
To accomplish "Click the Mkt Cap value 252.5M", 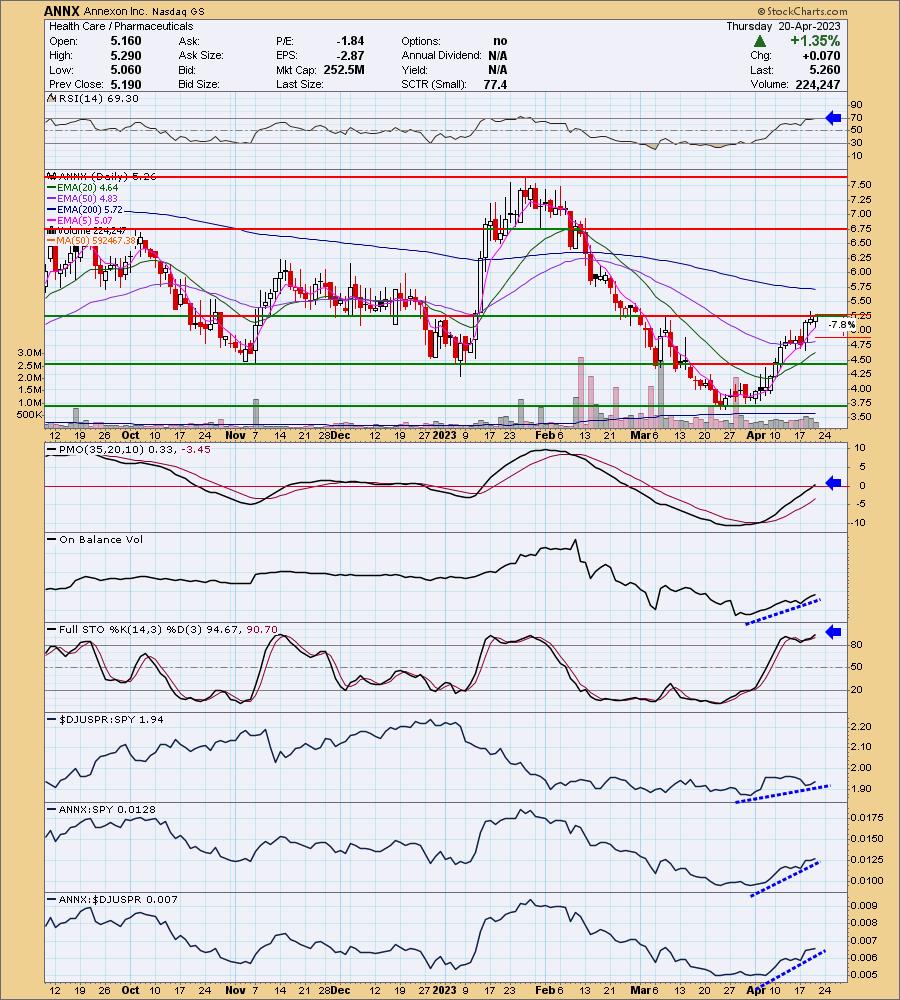I will coord(344,70).
